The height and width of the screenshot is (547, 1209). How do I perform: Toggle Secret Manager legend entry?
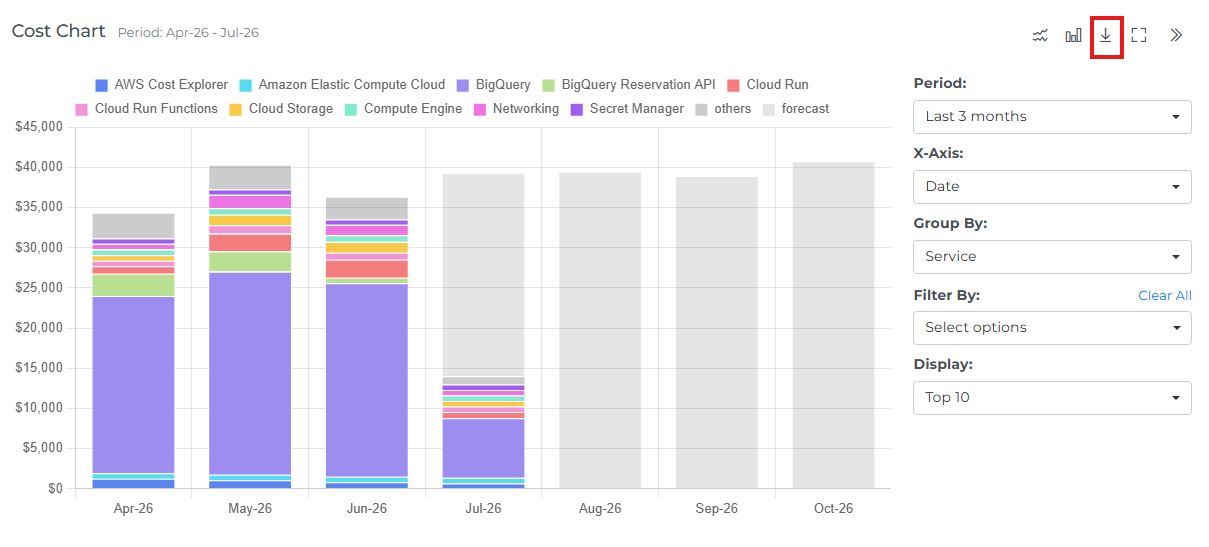coord(627,109)
